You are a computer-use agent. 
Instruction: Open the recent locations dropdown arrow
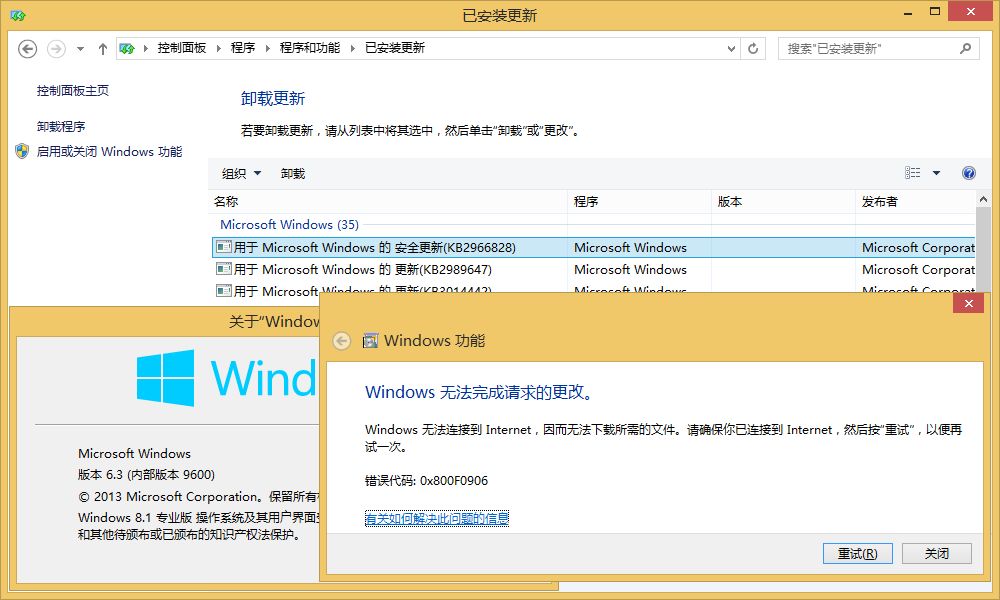(80, 48)
